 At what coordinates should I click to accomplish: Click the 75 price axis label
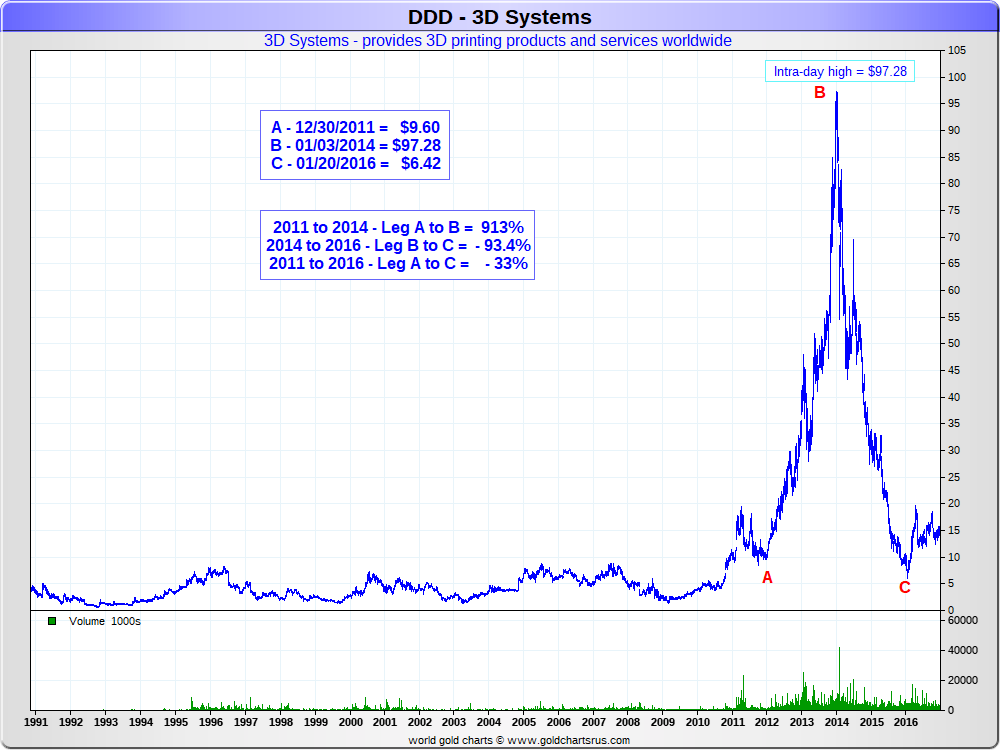pyautogui.click(x=954, y=210)
